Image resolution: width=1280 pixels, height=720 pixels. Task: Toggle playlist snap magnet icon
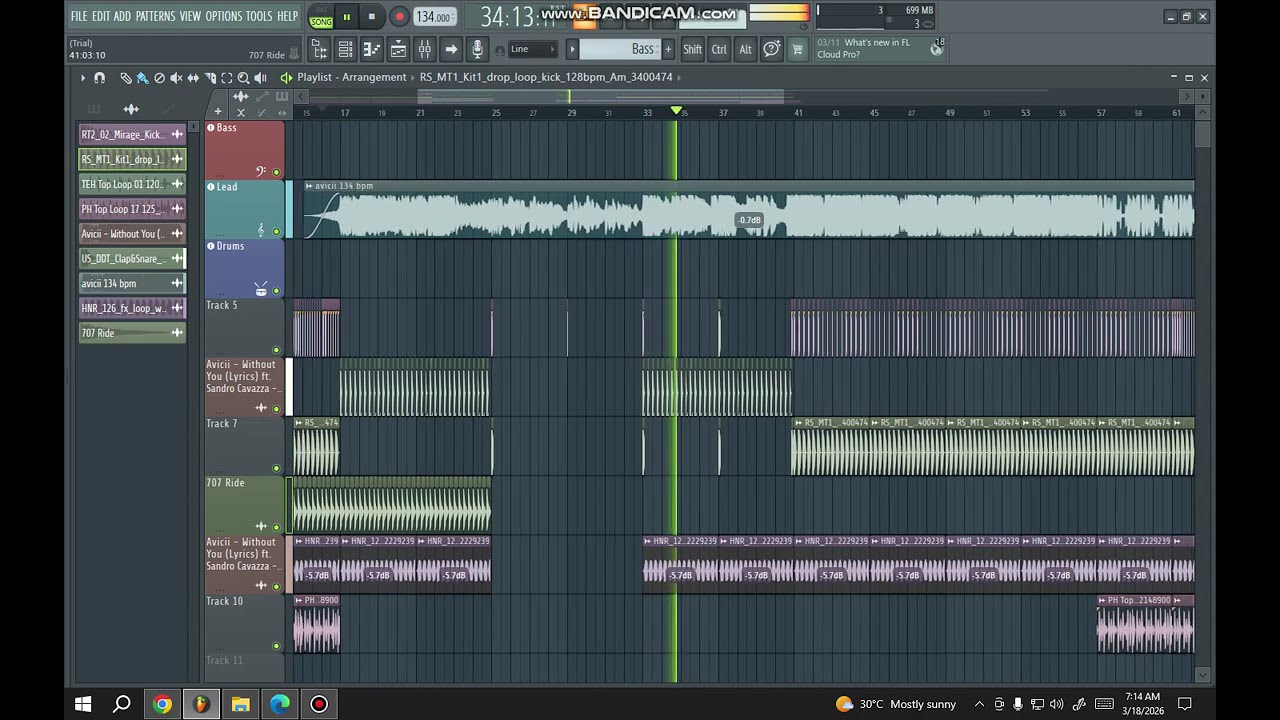[x=99, y=77]
